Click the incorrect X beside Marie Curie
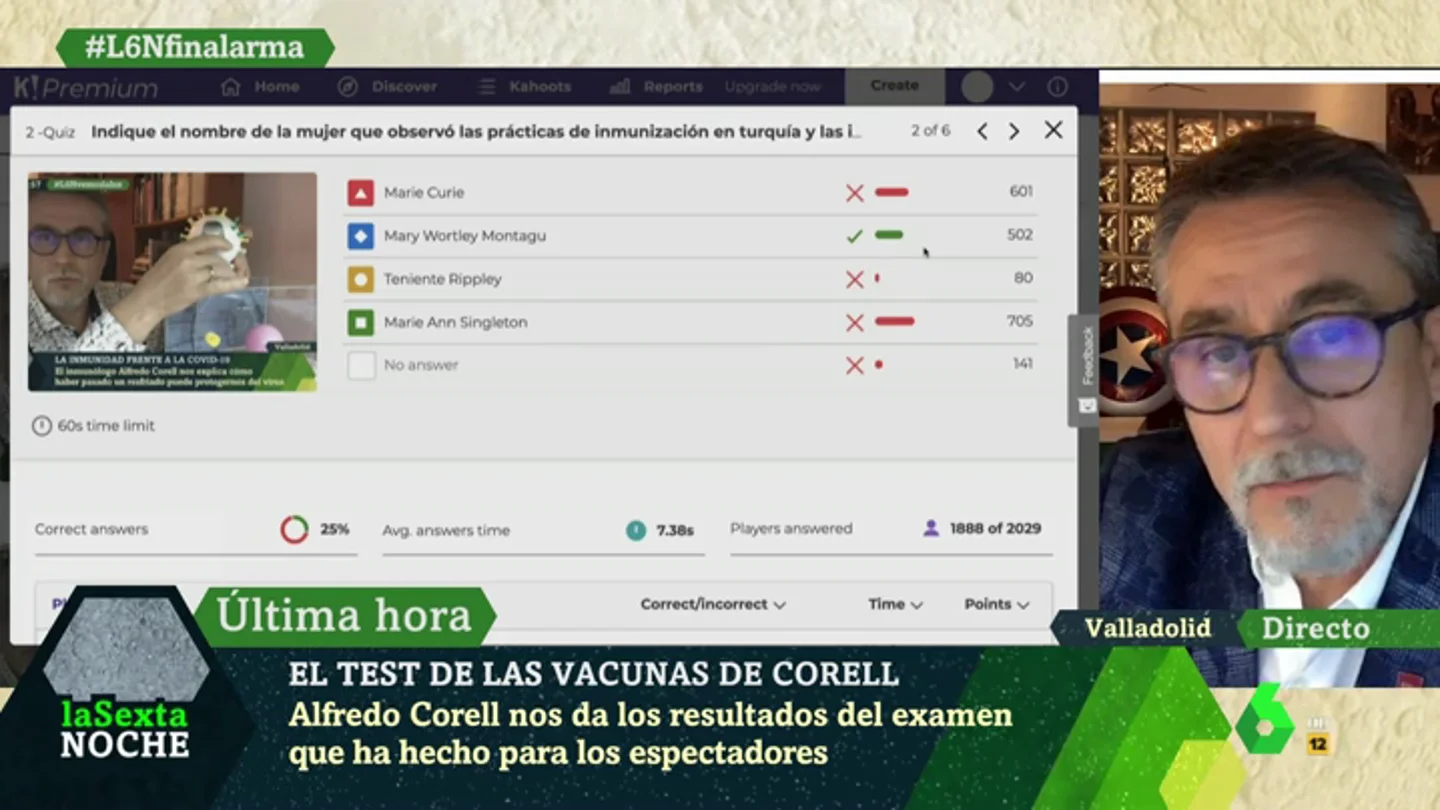The width and height of the screenshot is (1440, 810). [854, 193]
